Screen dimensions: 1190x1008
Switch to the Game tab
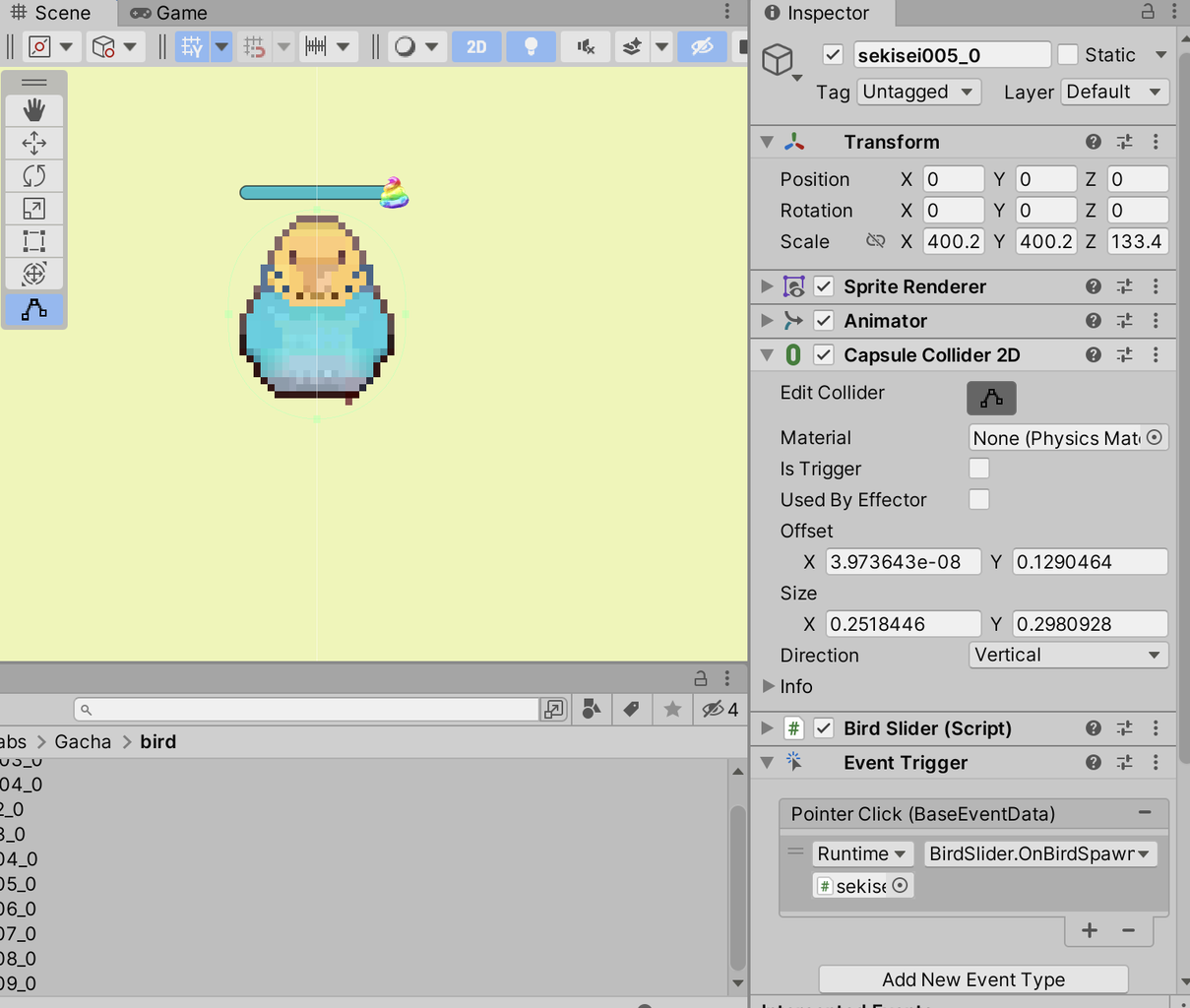point(165,13)
